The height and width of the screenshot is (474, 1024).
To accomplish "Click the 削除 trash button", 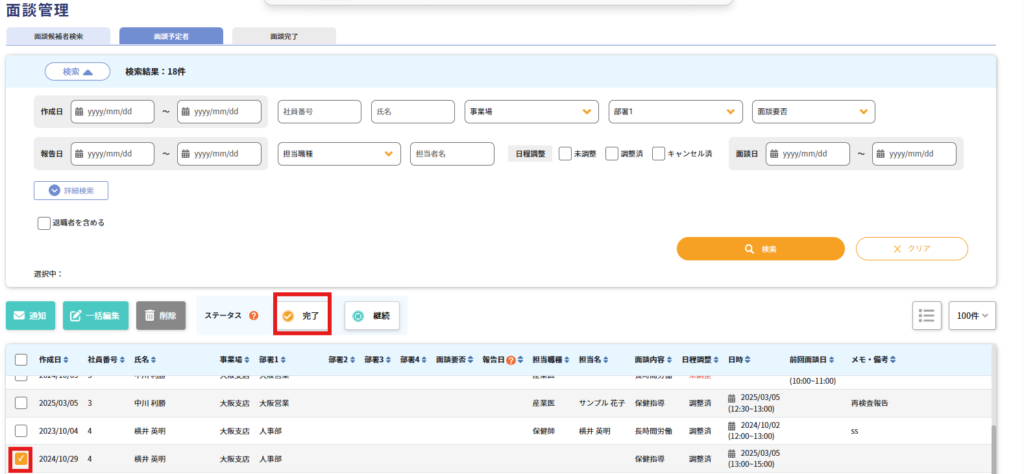I will pyautogui.click(x=161, y=316).
